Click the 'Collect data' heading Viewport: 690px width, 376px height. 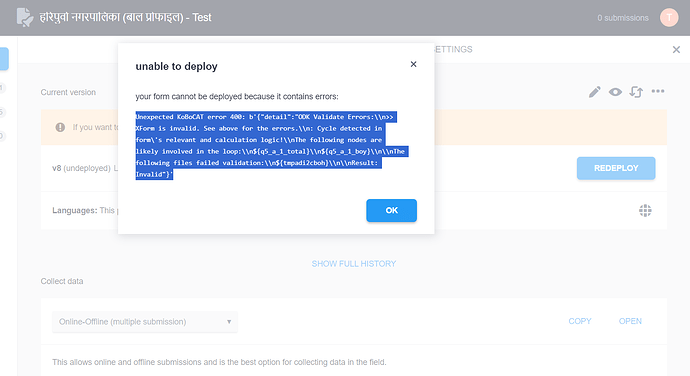(x=62, y=281)
